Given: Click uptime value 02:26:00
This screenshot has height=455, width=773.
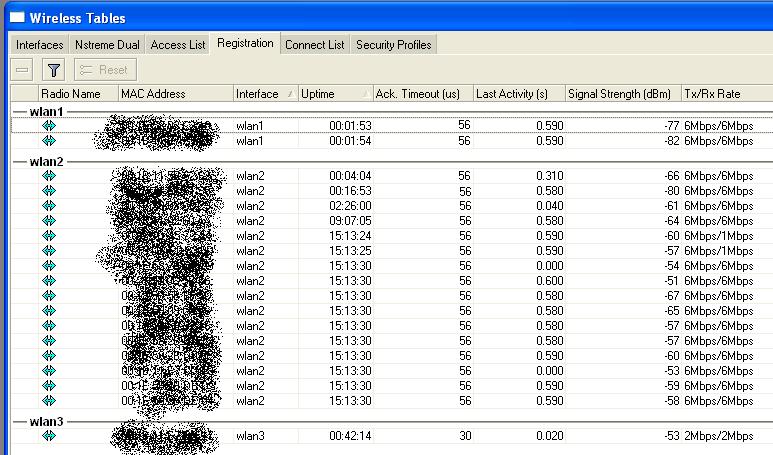Looking at the screenshot, I should (351, 206).
